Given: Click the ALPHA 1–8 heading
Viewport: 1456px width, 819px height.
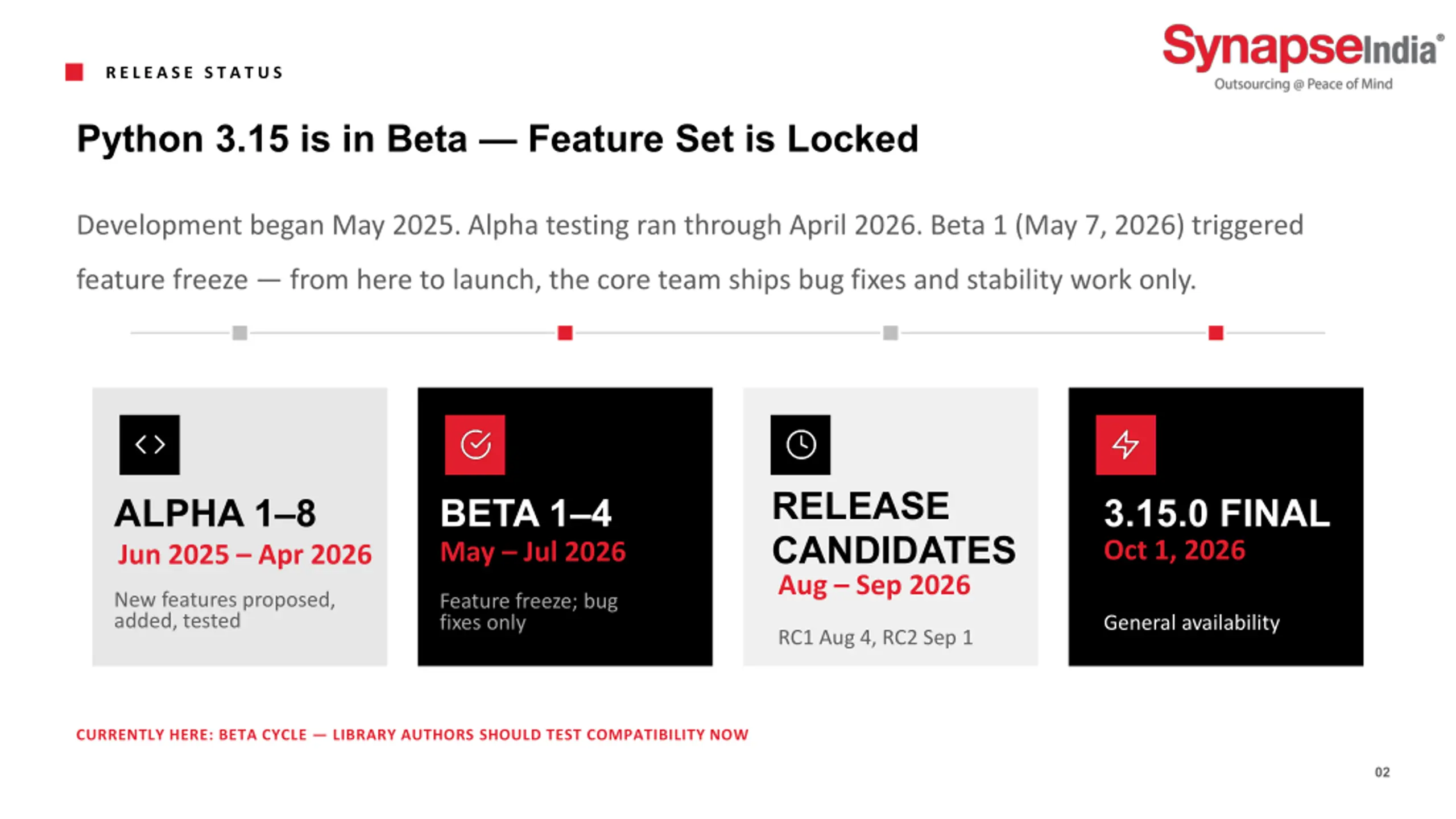Looking at the screenshot, I should point(215,513).
